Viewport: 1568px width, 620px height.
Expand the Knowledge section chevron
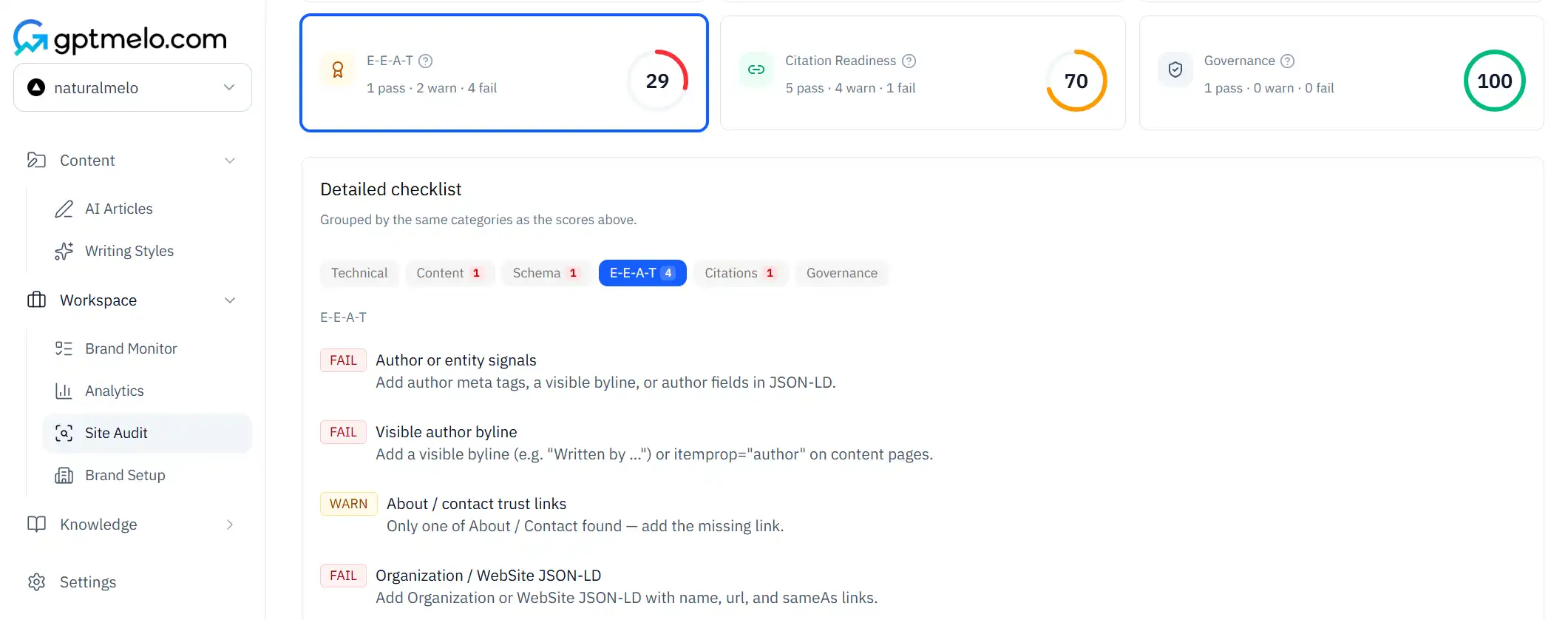[230, 525]
